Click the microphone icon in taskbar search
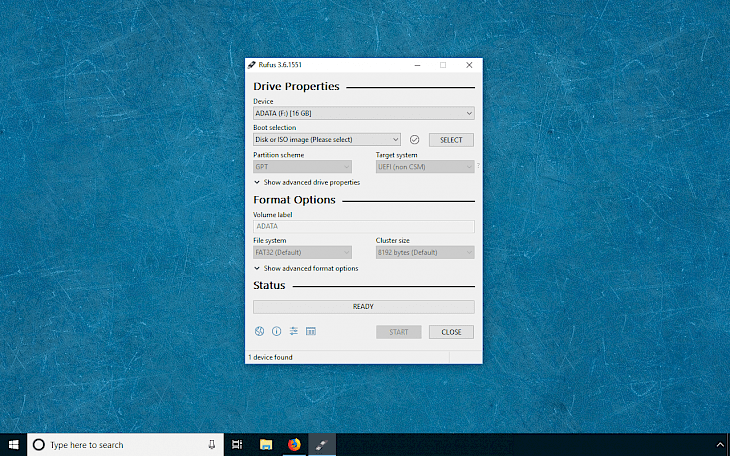730x456 pixels. point(212,445)
